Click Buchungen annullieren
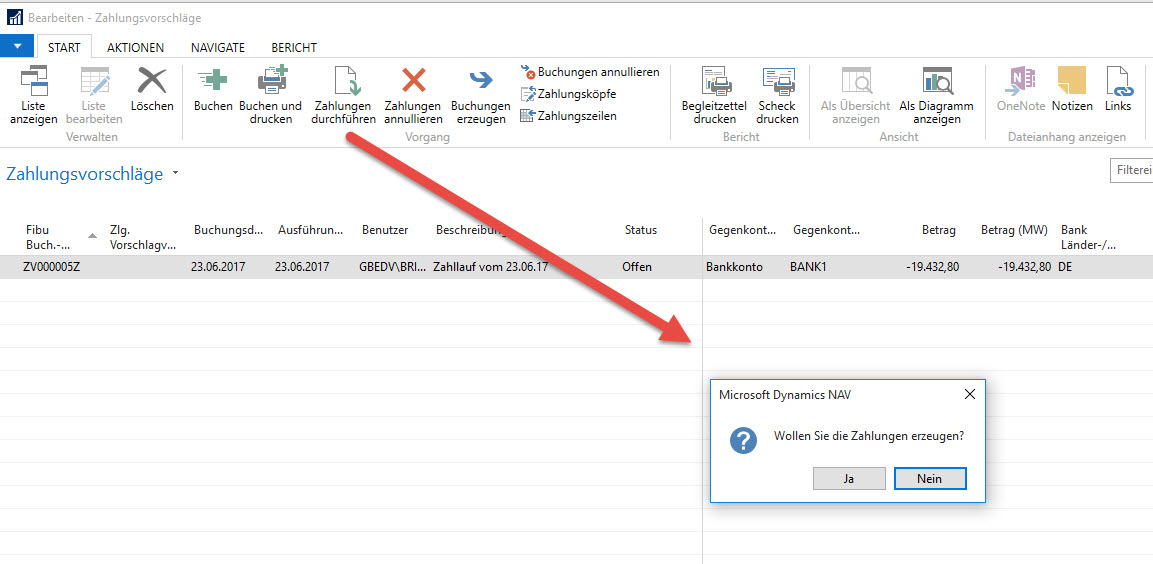 click(590, 72)
